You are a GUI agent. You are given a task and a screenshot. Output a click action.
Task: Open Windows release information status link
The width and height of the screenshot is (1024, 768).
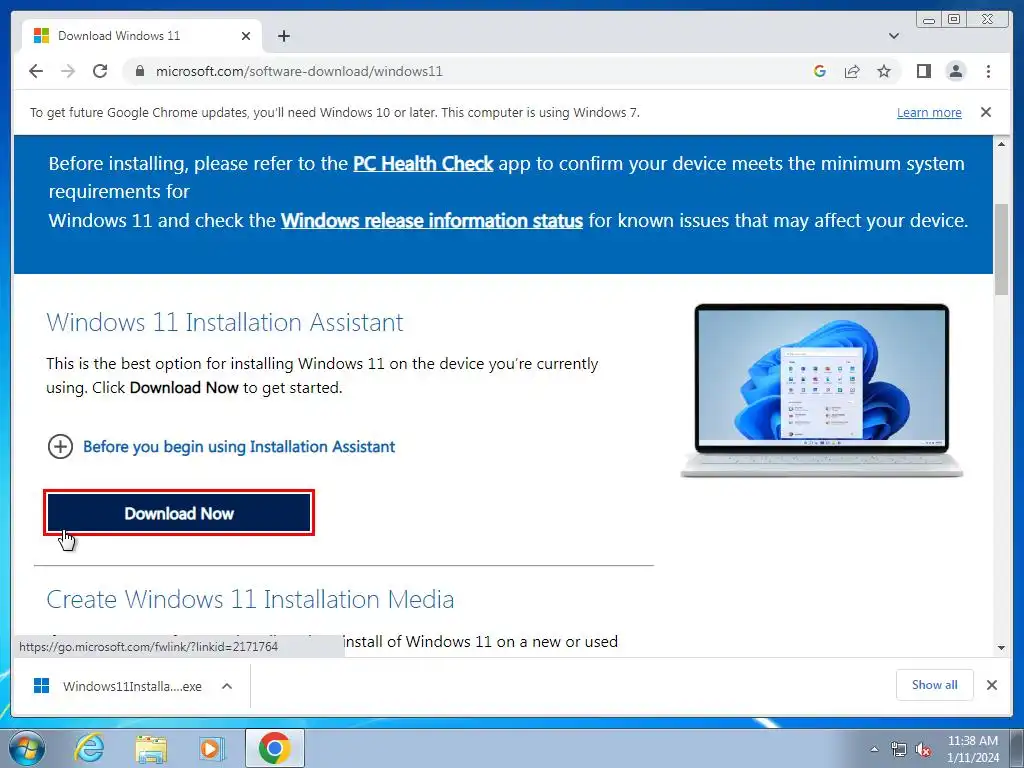coord(432,220)
